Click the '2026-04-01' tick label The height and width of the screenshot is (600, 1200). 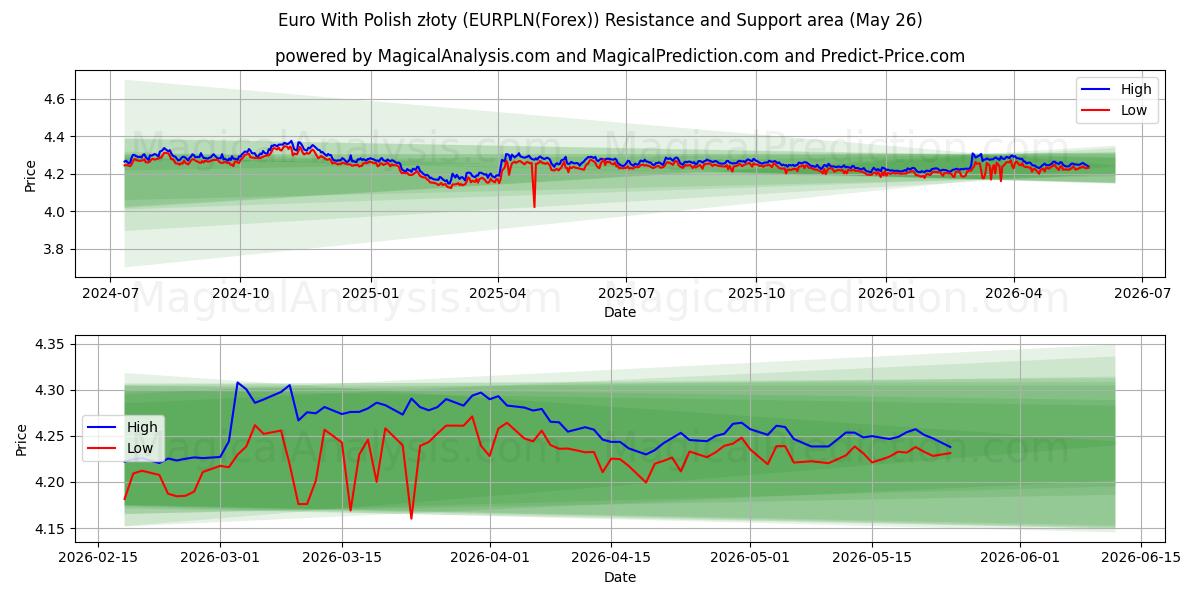[490, 559]
